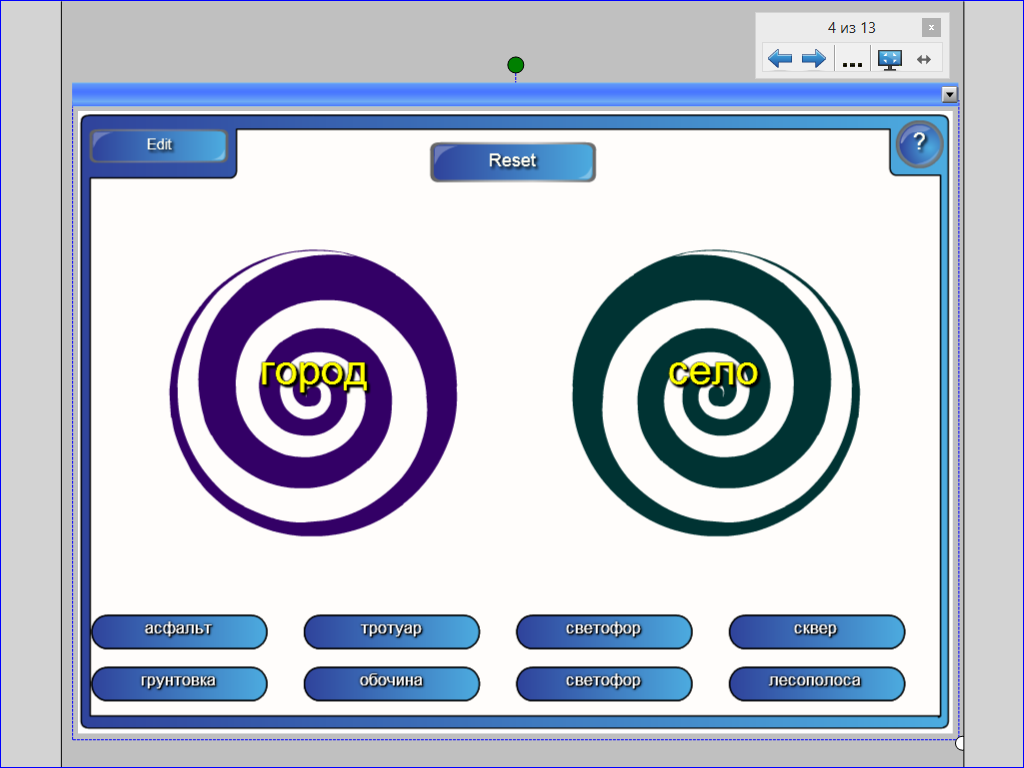Go to the next page arrow
Screen dimensions: 1024x768
[x=814, y=59]
